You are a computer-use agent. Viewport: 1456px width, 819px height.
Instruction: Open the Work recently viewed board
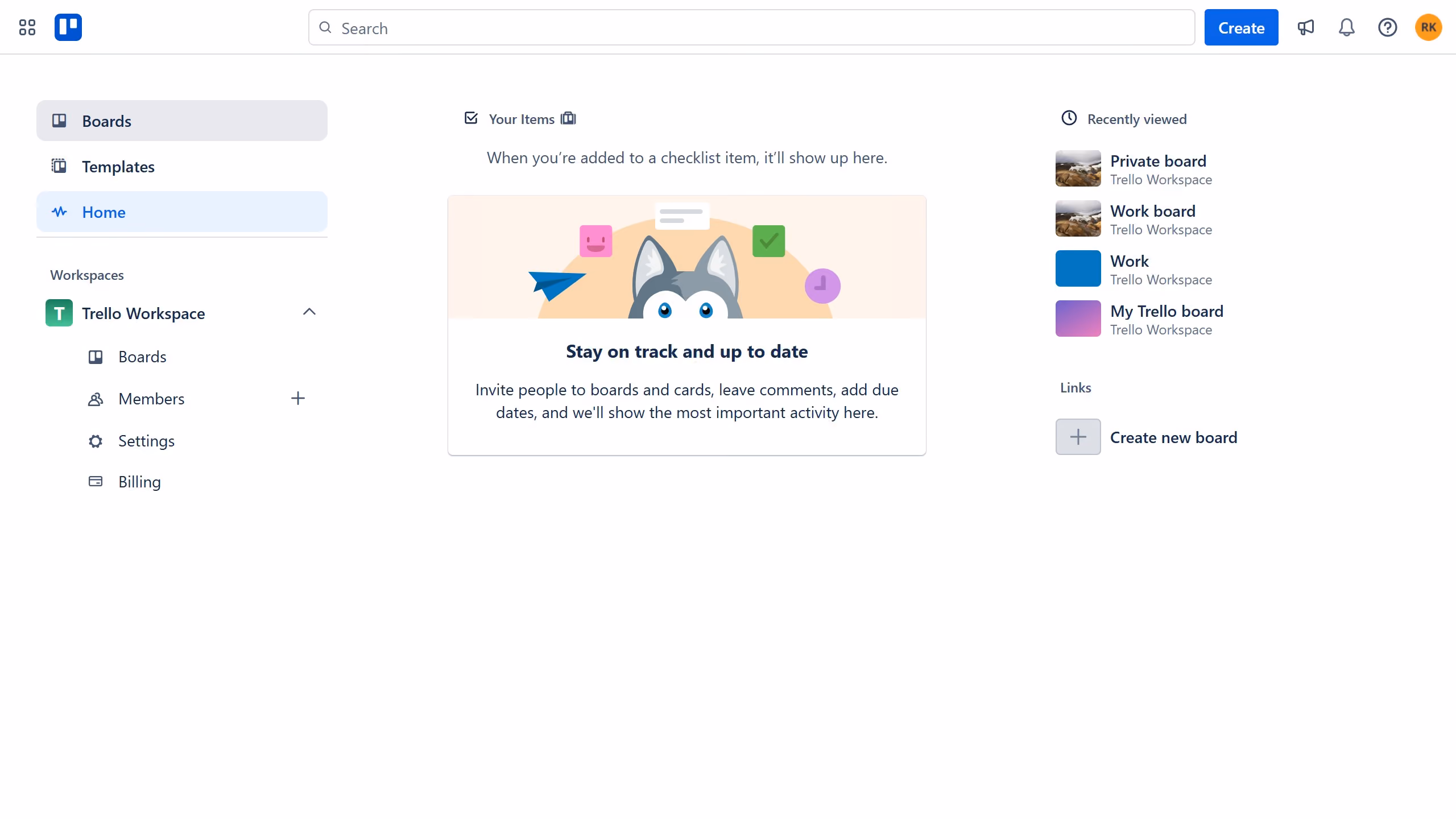pos(1130,261)
